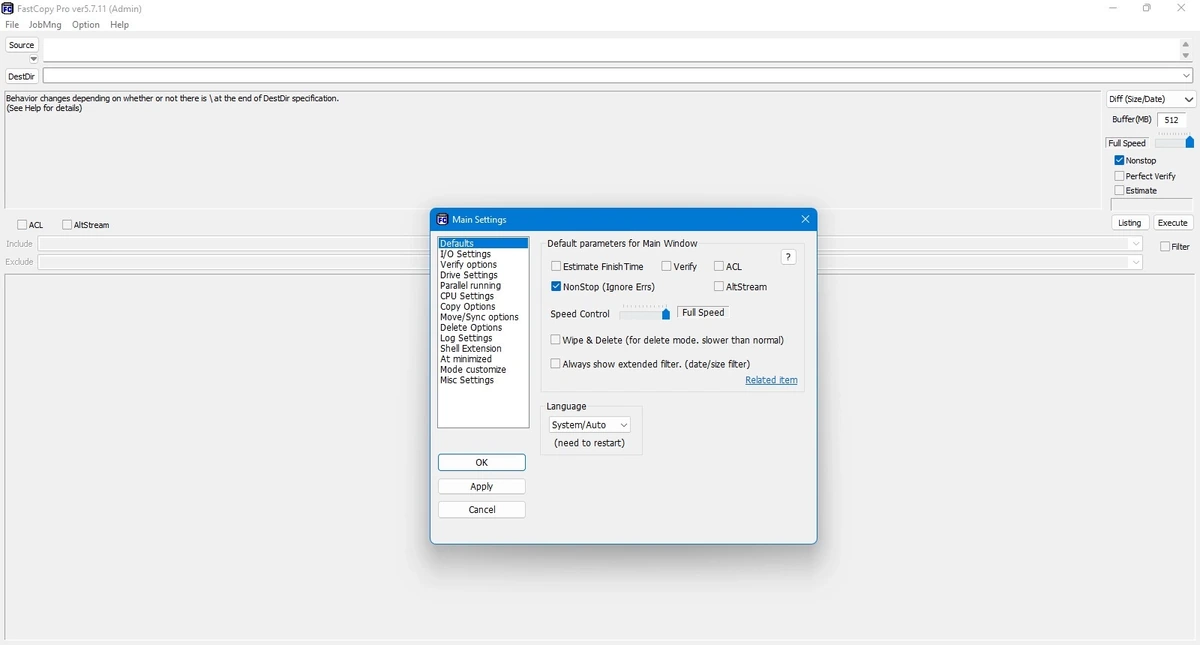This screenshot has width=1200, height=645.
Task: Open the Option menu
Action: pos(86,25)
